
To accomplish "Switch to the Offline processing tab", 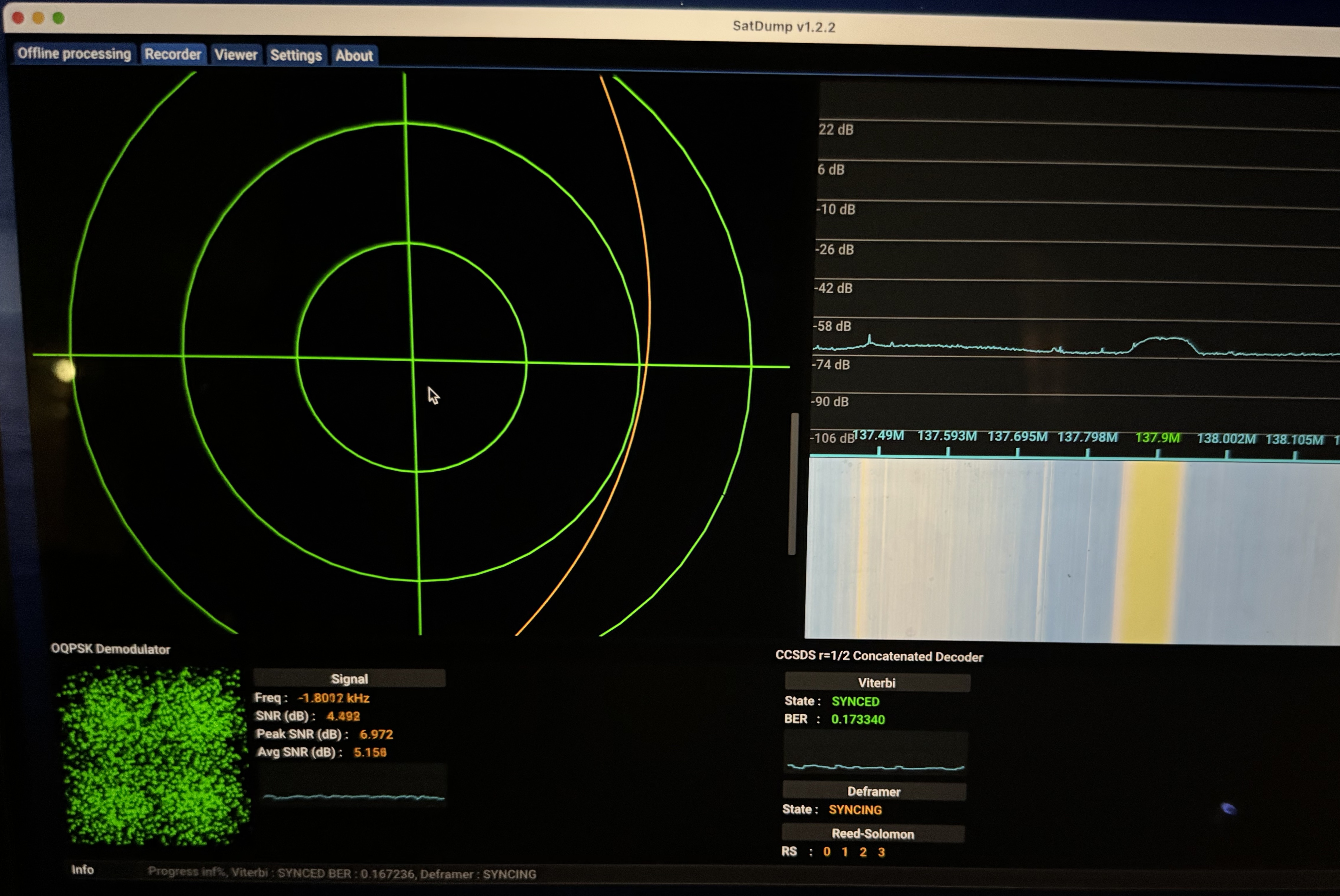I will click(74, 54).
